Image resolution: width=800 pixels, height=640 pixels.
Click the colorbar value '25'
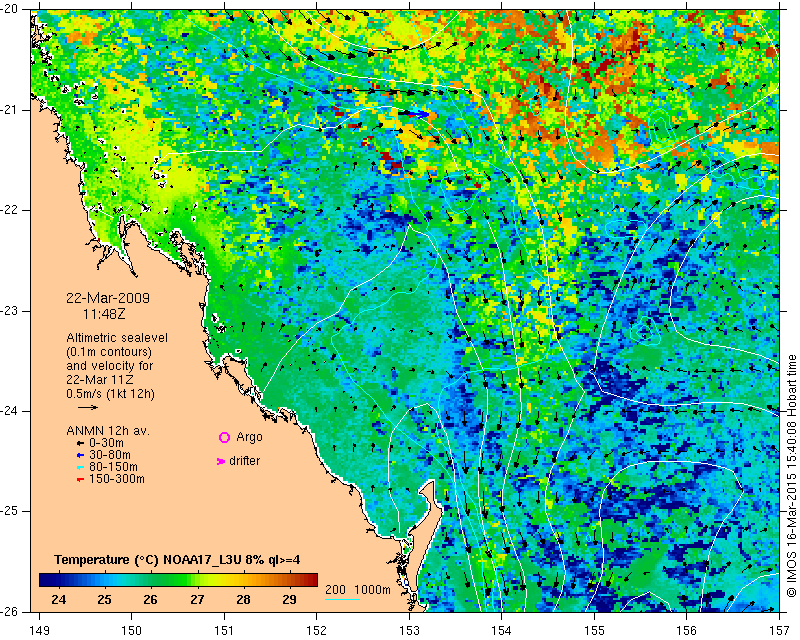[x=104, y=600]
